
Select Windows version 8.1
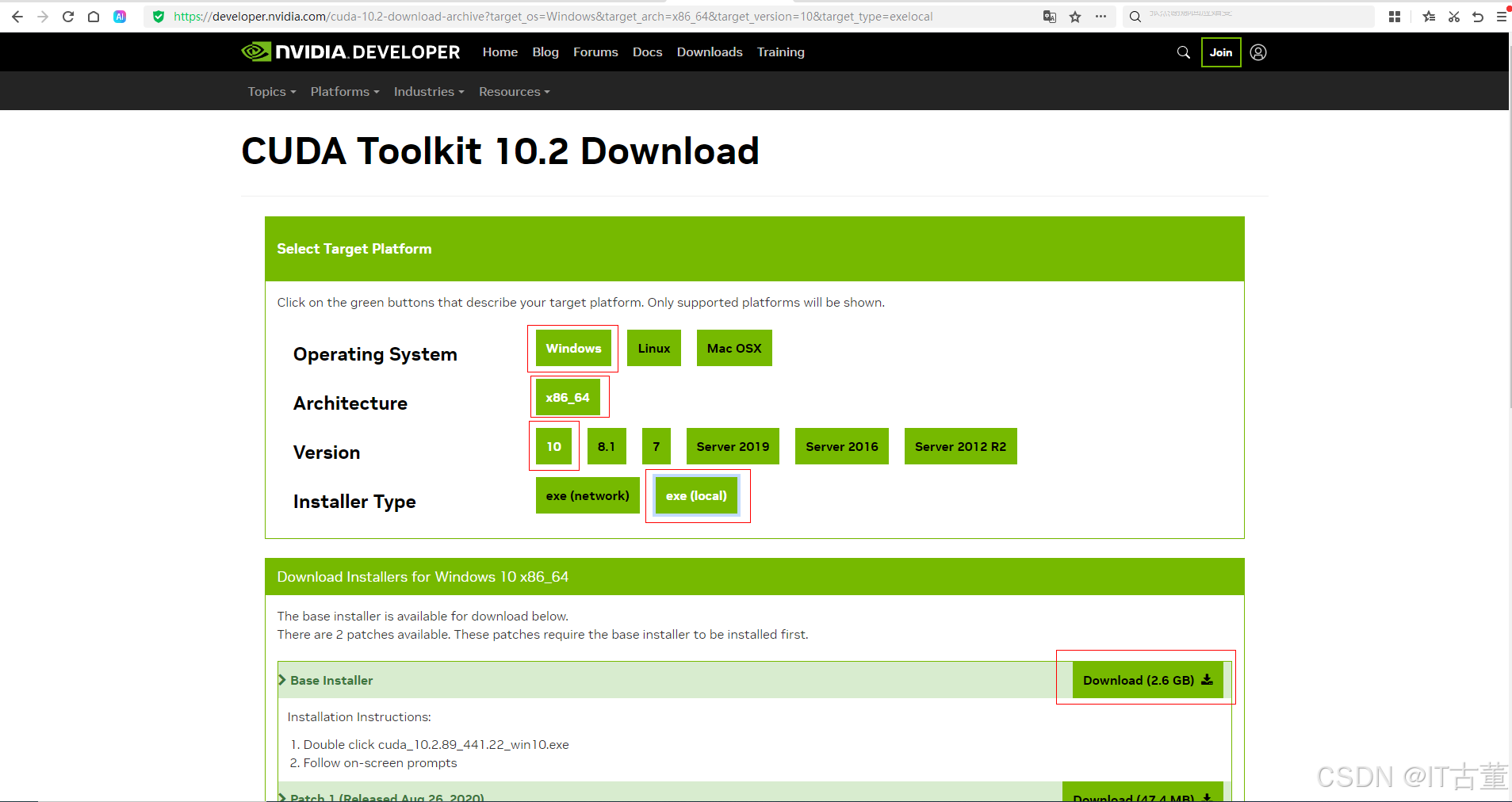pyautogui.click(x=607, y=447)
